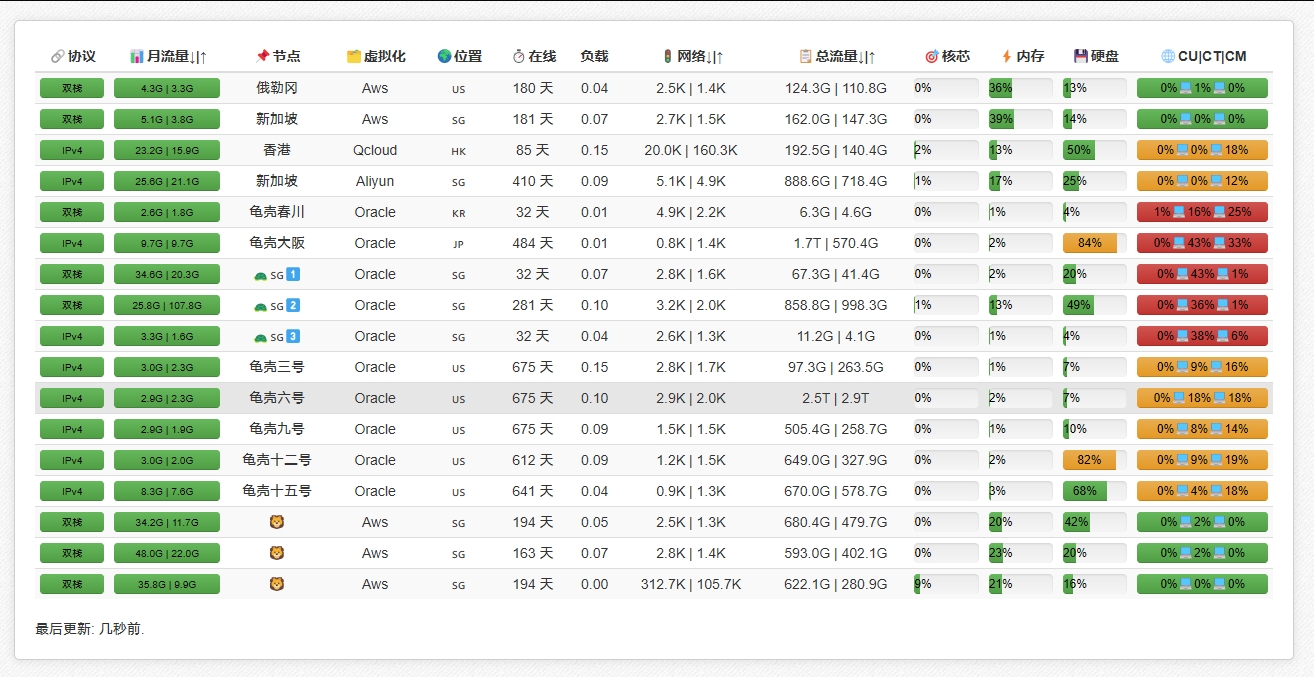The width and height of the screenshot is (1314, 677).
Task: Click the 84% disk usage bar for 龟壳大阪
Action: pyautogui.click(x=1089, y=243)
